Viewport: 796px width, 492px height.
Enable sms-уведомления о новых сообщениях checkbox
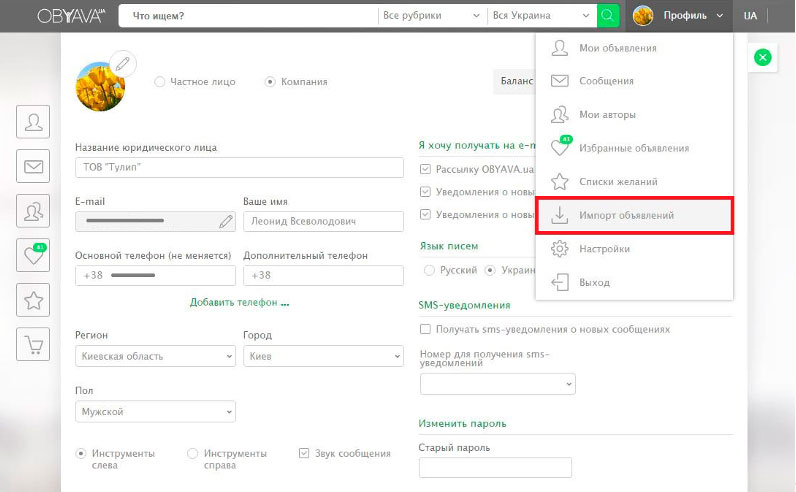425,329
